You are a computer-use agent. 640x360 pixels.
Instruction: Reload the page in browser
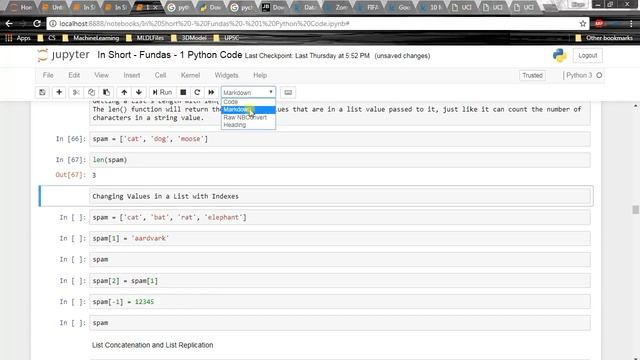tap(37, 24)
